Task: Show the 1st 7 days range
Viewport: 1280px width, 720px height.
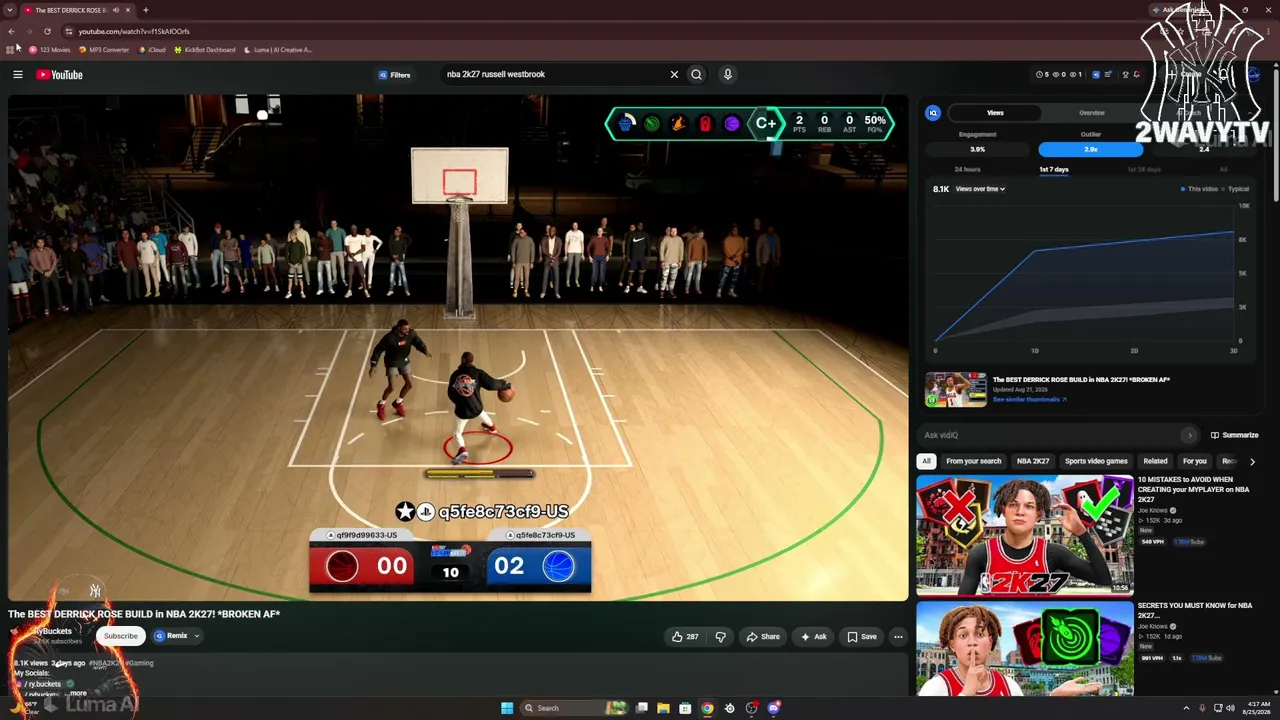Action: point(1054,170)
